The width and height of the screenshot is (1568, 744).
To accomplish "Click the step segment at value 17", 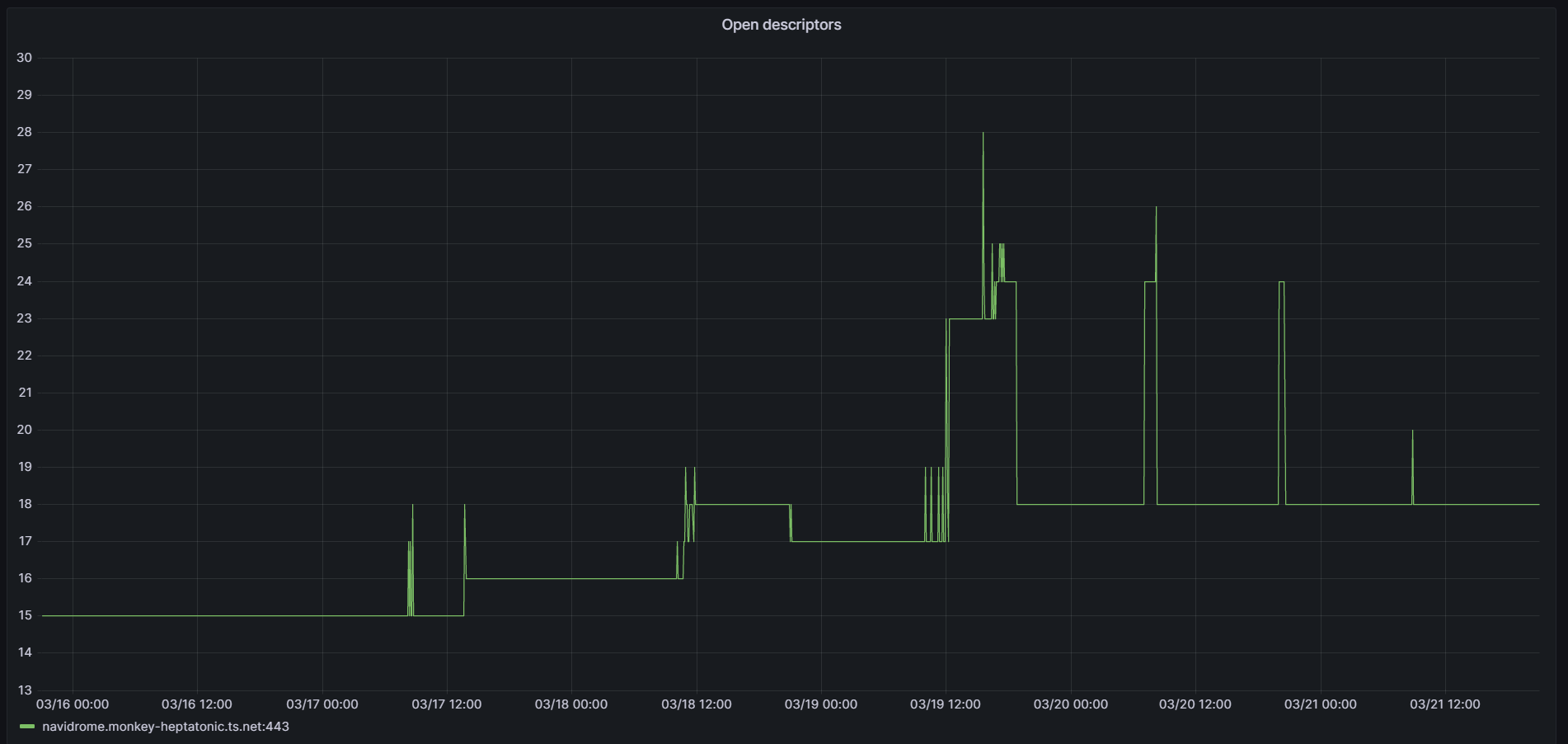I will coord(857,541).
